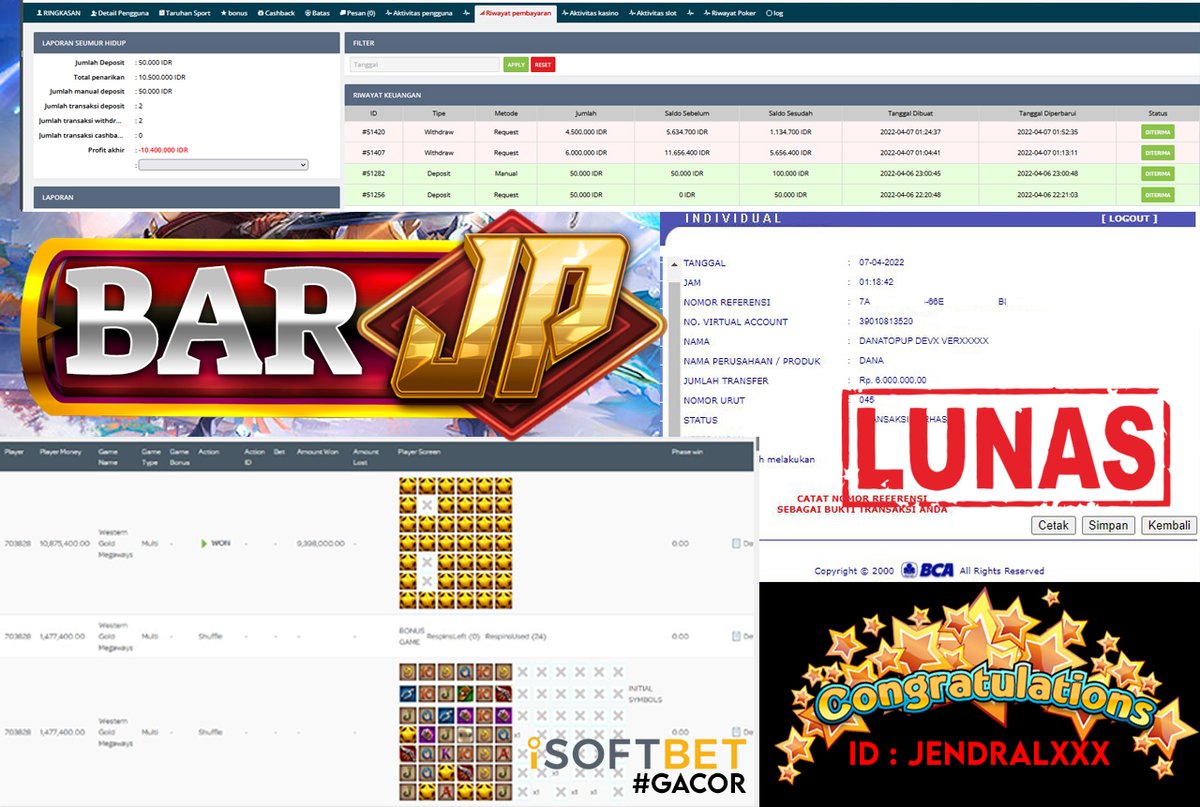Click the Rp. 6.000.000,00 transfer amount

coord(893,380)
